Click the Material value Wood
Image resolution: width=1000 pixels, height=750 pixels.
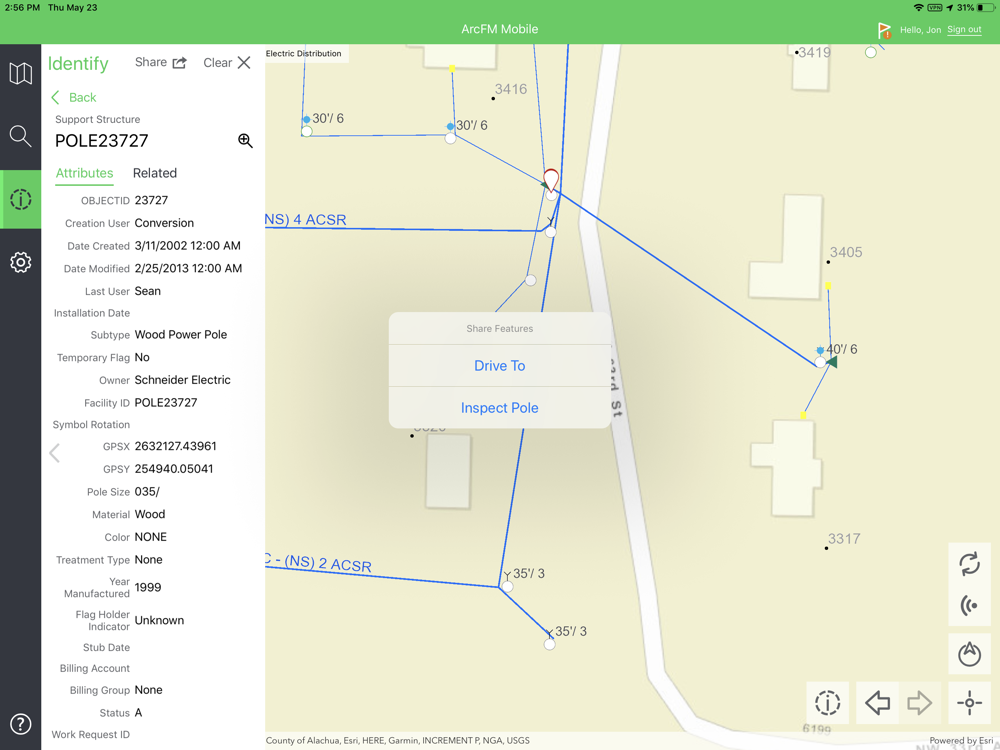coord(150,514)
